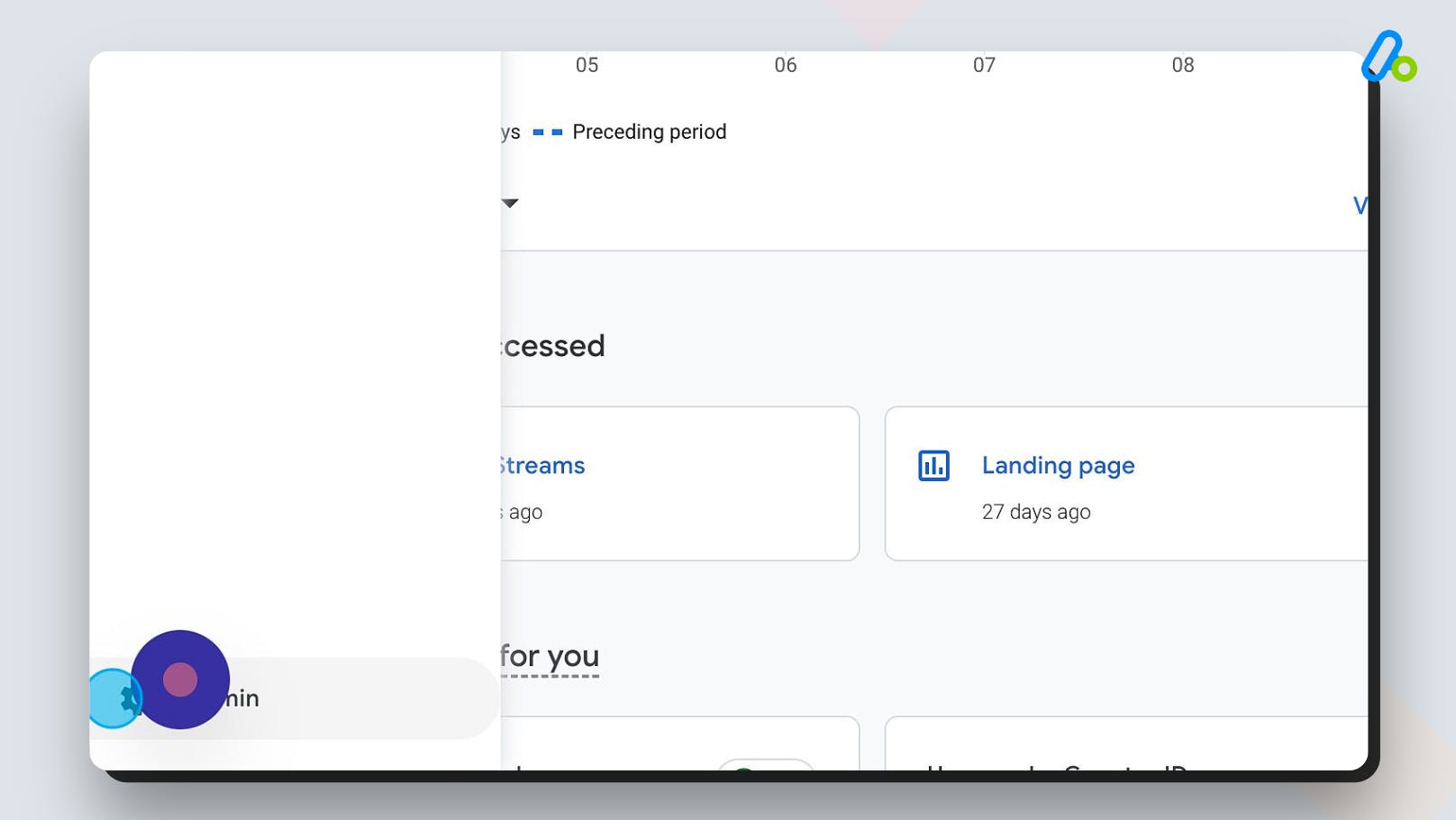
Task: Open the Streams recently accessed link
Action: point(542,466)
